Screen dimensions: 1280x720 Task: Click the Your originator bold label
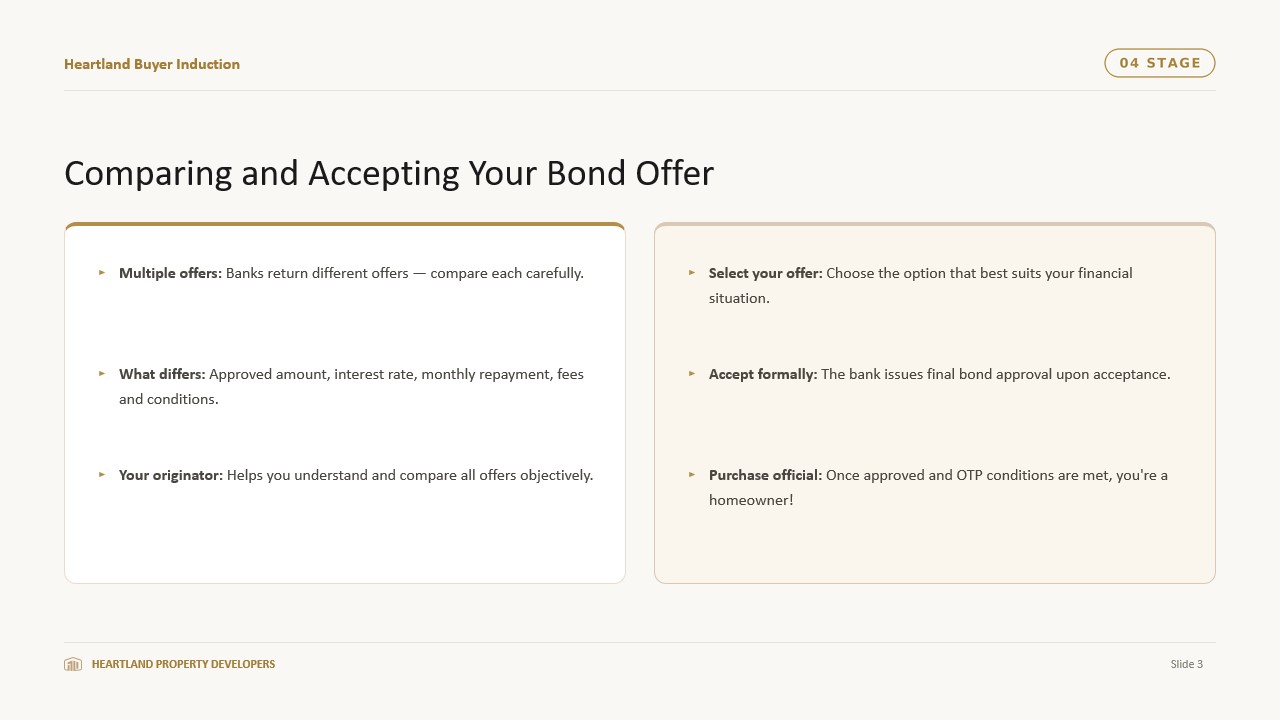(x=171, y=475)
